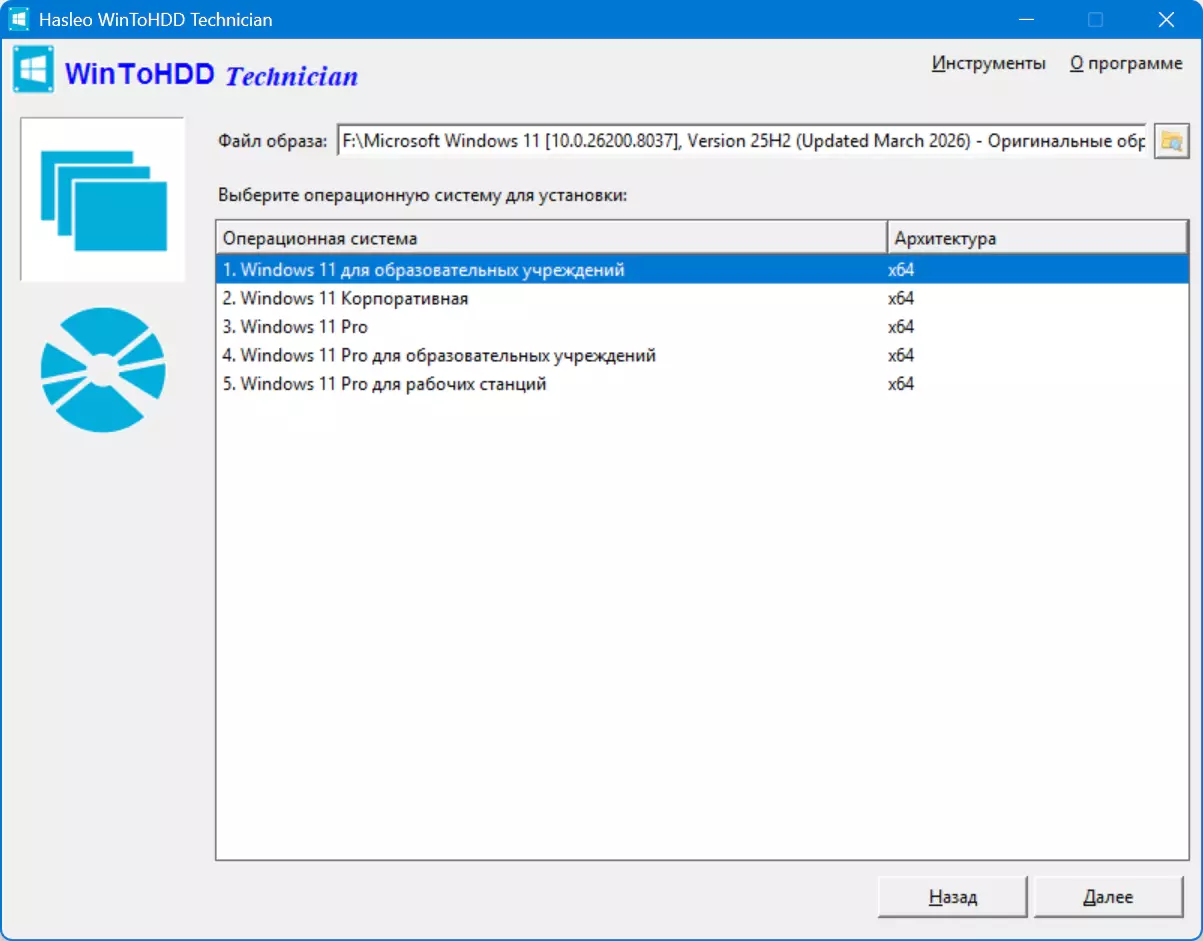Select 2. Windows 11 Корпоративная row
The width and height of the screenshot is (1203, 941).
click(702, 298)
